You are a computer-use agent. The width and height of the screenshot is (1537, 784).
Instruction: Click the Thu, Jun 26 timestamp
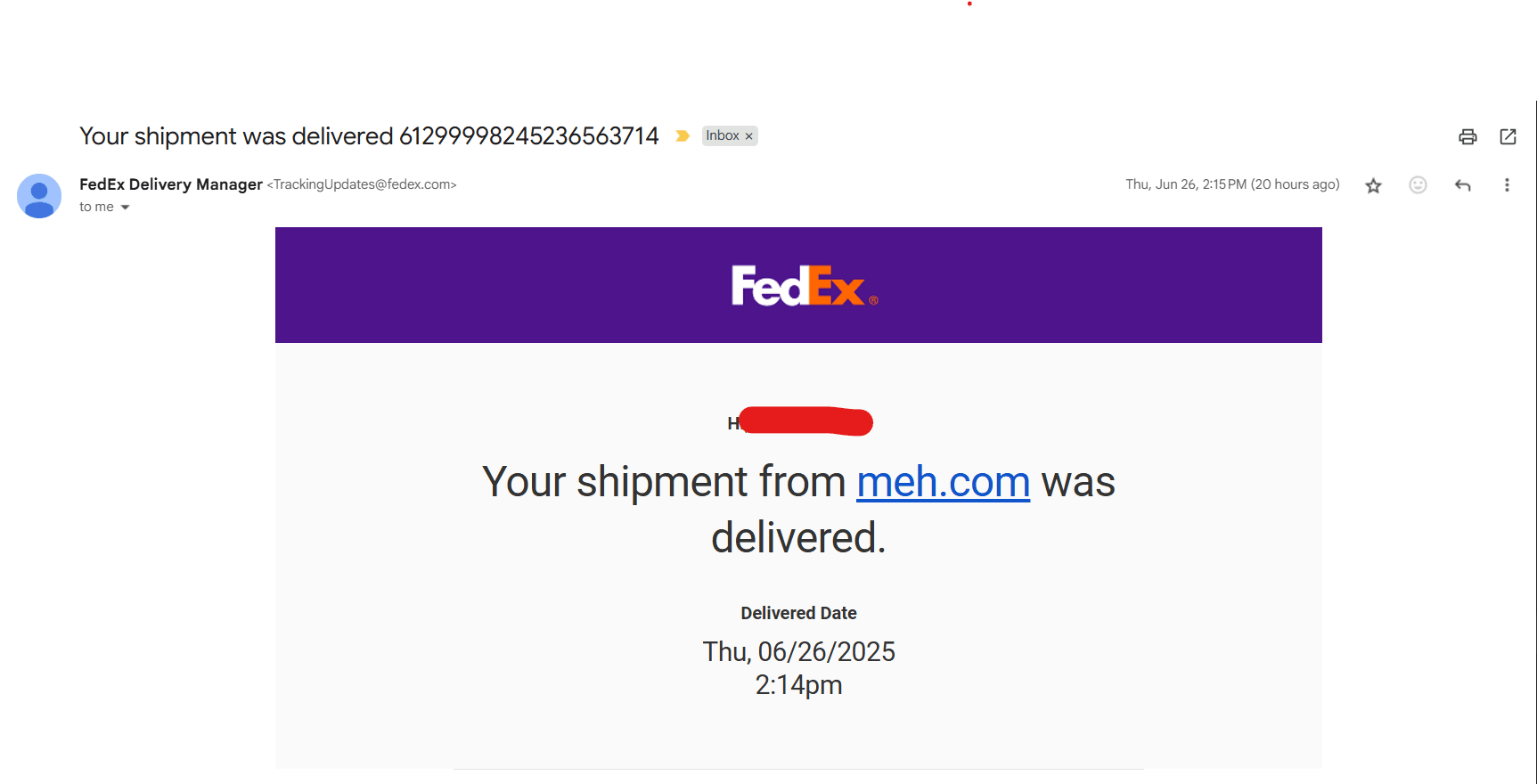coord(1231,184)
